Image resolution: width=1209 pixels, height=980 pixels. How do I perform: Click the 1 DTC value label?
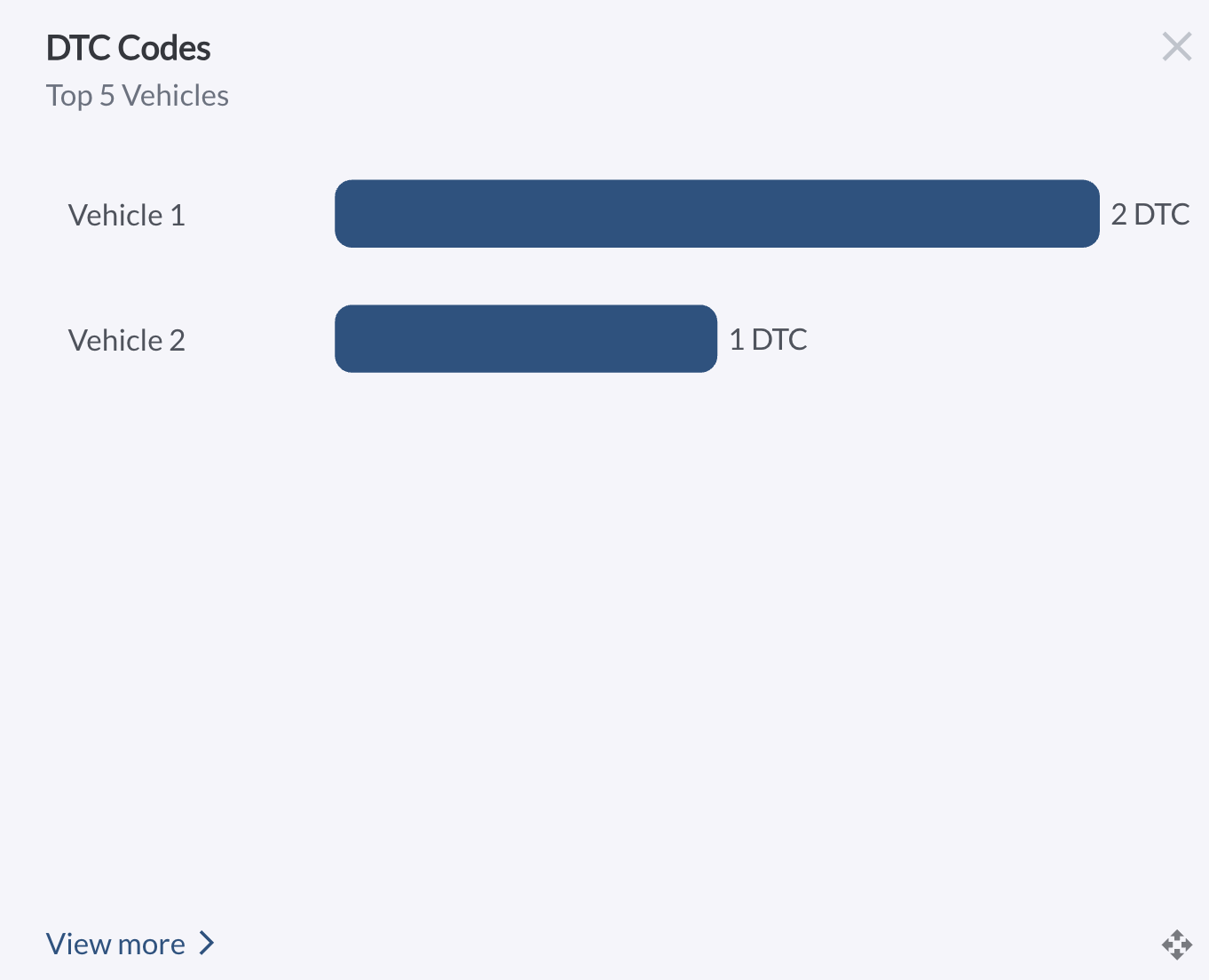(x=768, y=340)
